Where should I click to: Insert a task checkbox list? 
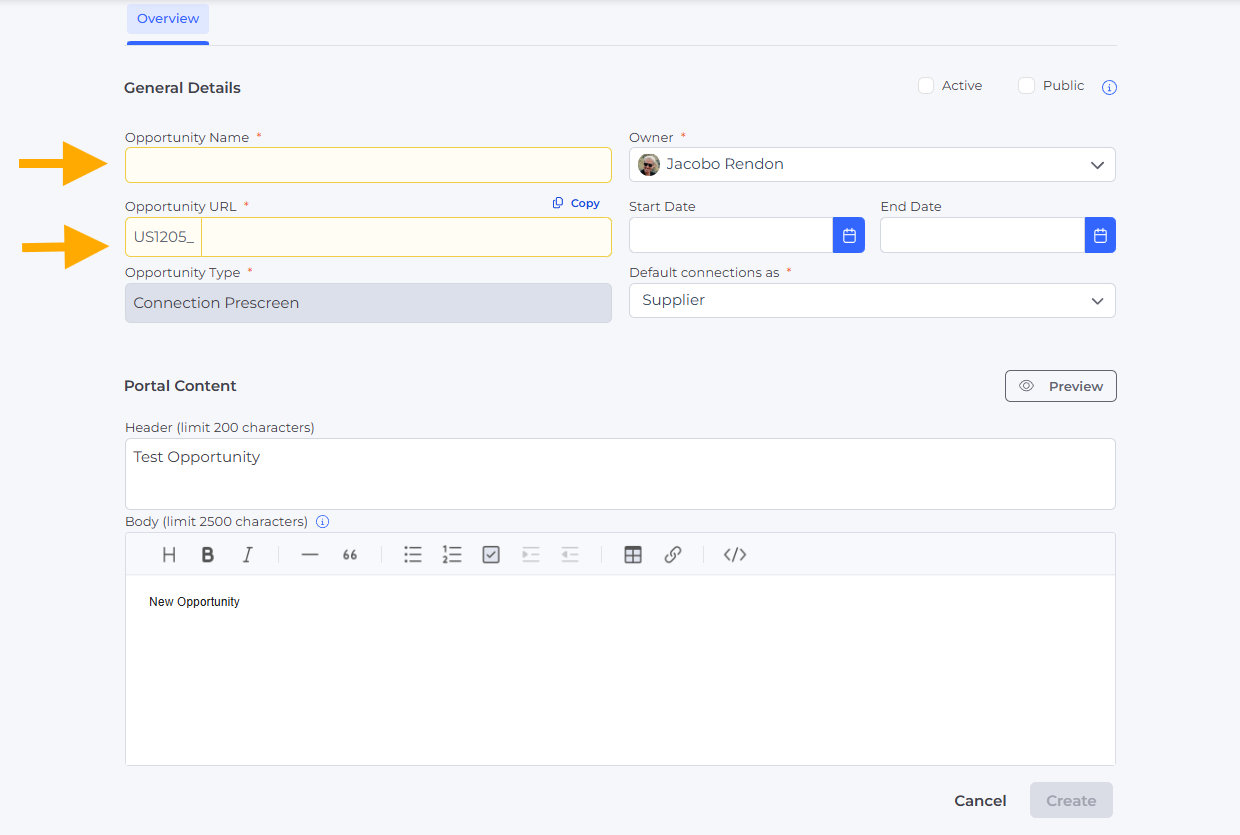pyautogui.click(x=491, y=555)
